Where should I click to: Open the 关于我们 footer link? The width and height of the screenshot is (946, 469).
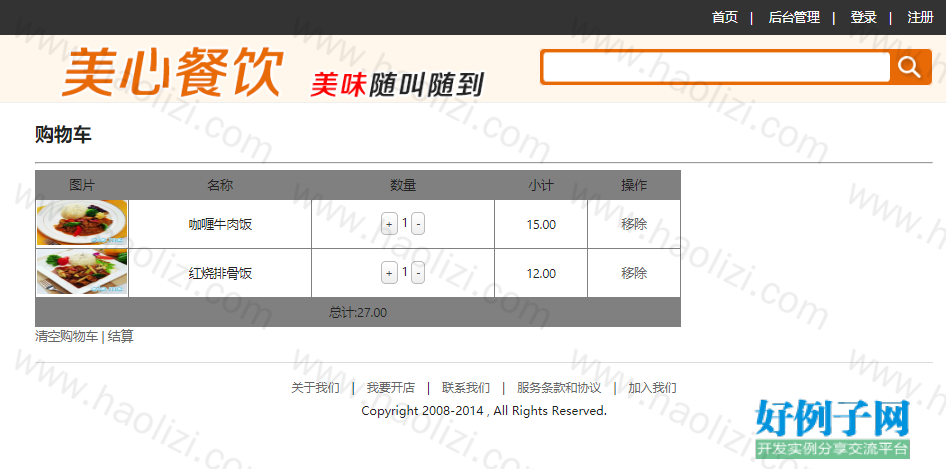point(315,388)
